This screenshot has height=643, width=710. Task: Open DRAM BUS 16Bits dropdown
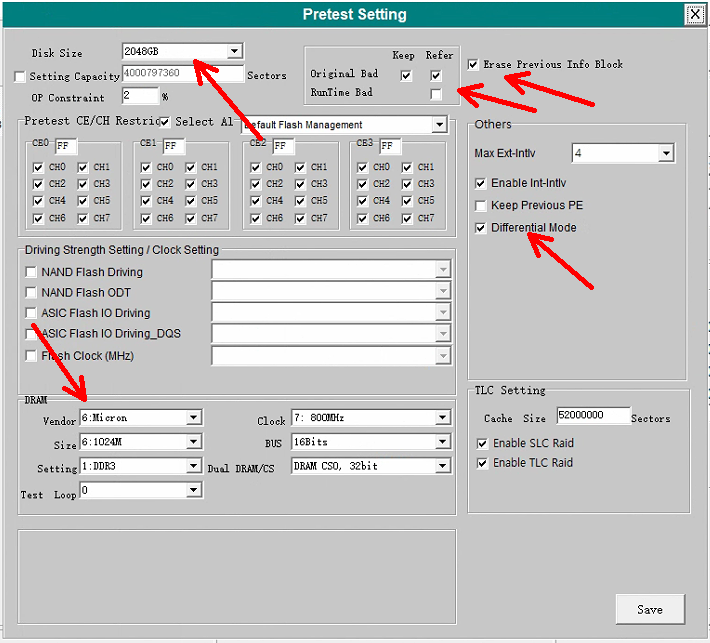(x=442, y=441)
